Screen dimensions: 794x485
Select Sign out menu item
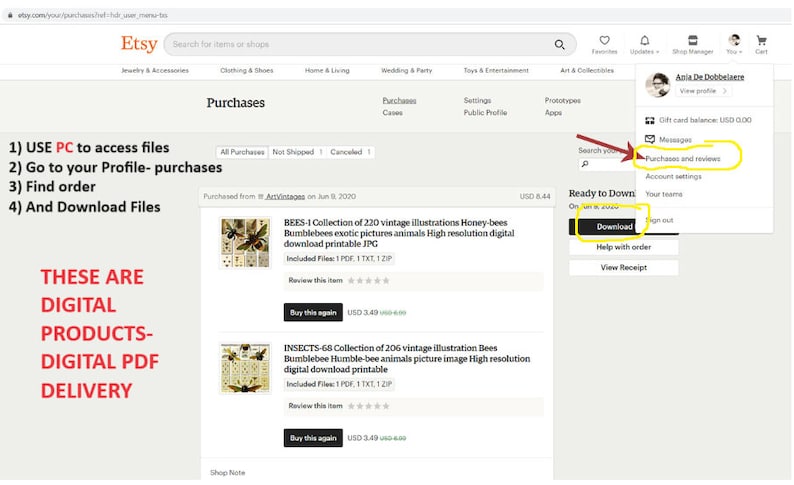click(x=660, y=220)
